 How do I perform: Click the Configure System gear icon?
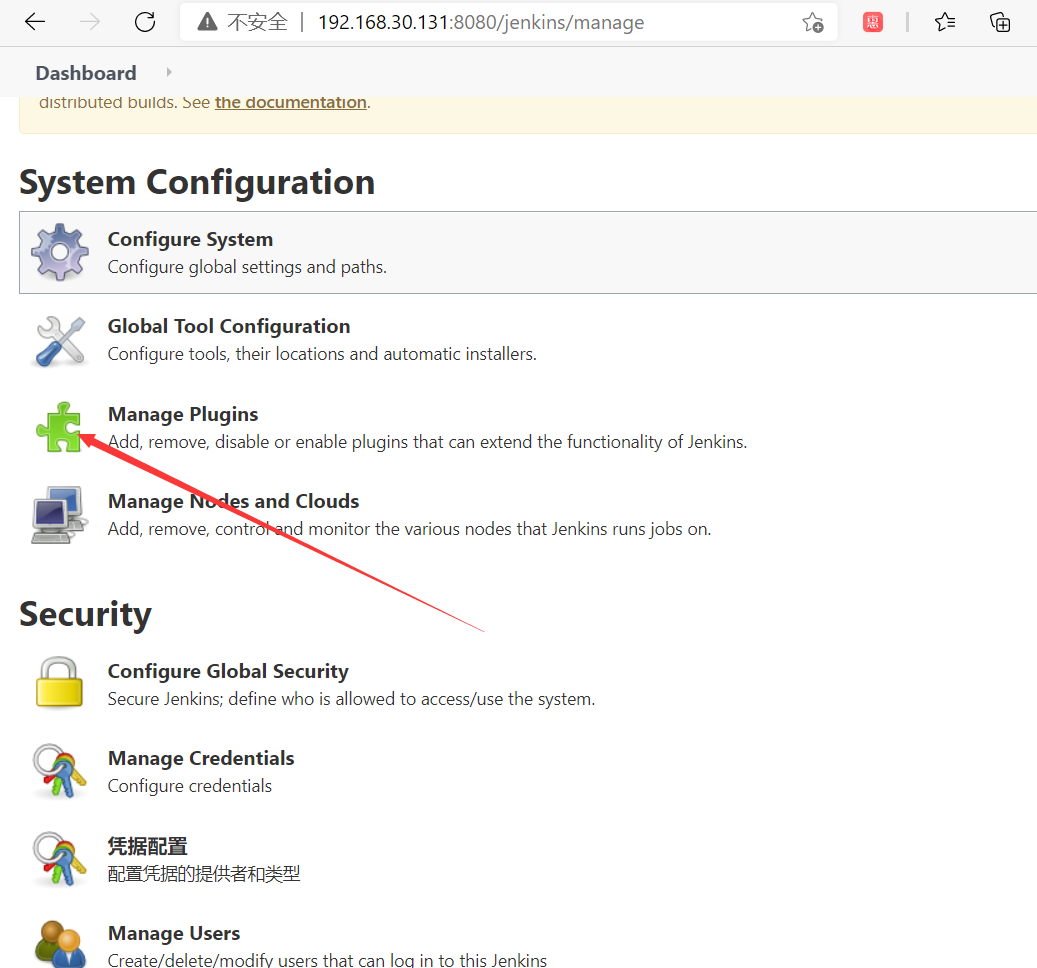tap(60, 252)
